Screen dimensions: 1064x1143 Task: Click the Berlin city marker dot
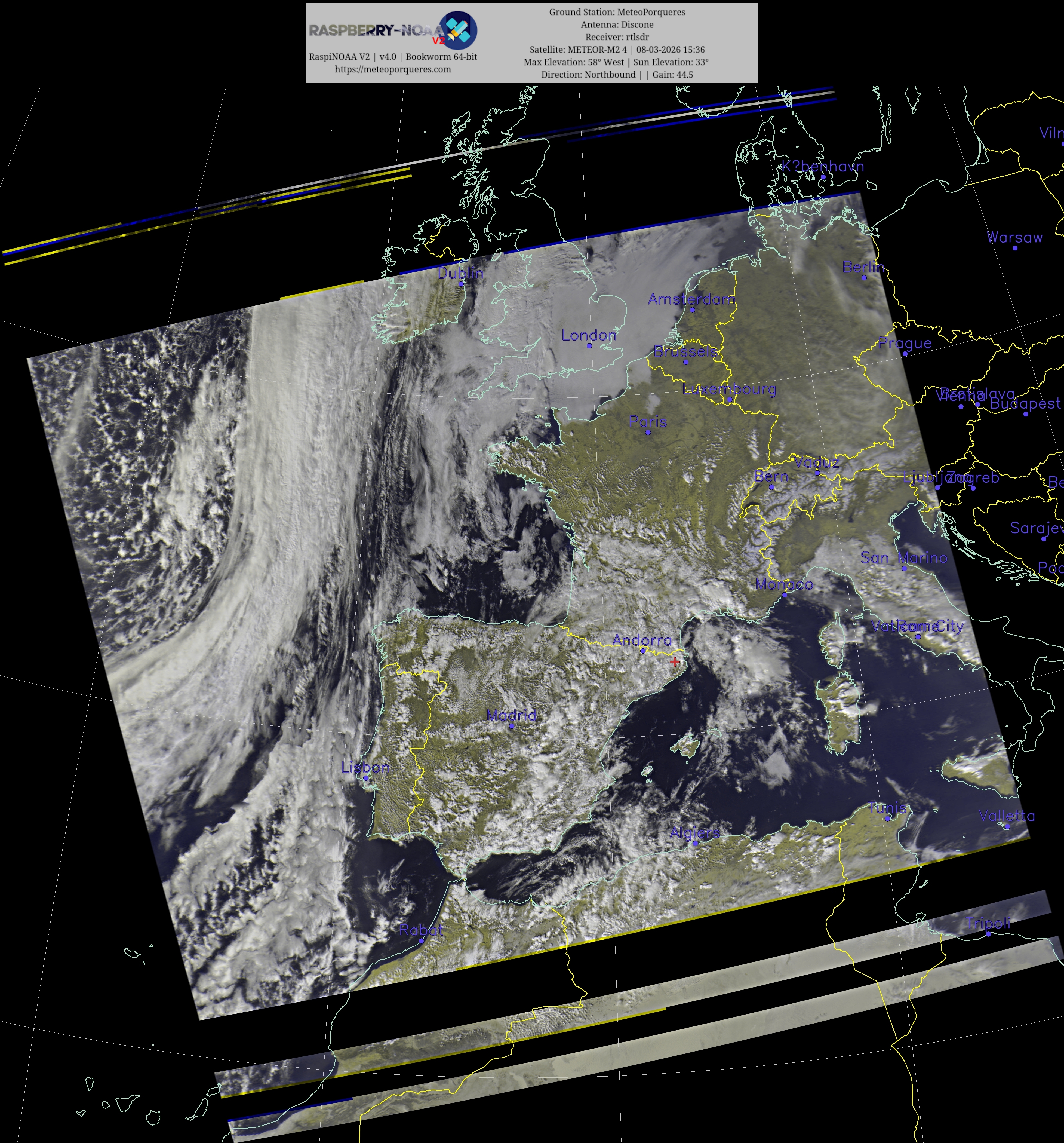tap(864, 278)
